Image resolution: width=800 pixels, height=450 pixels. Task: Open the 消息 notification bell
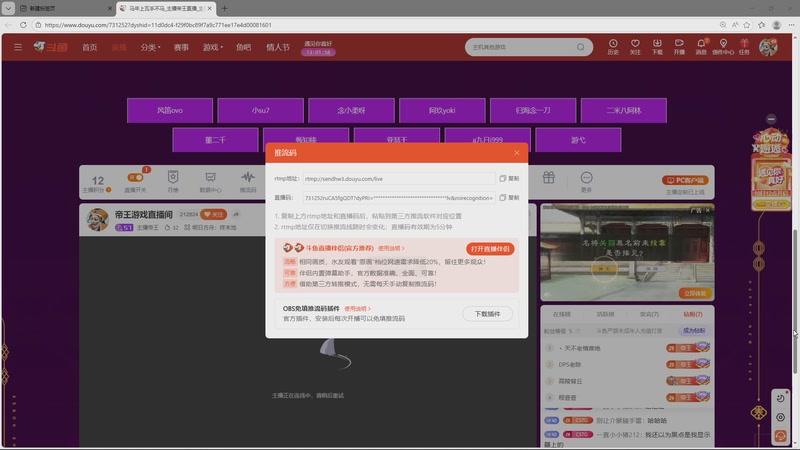[701, 47]
